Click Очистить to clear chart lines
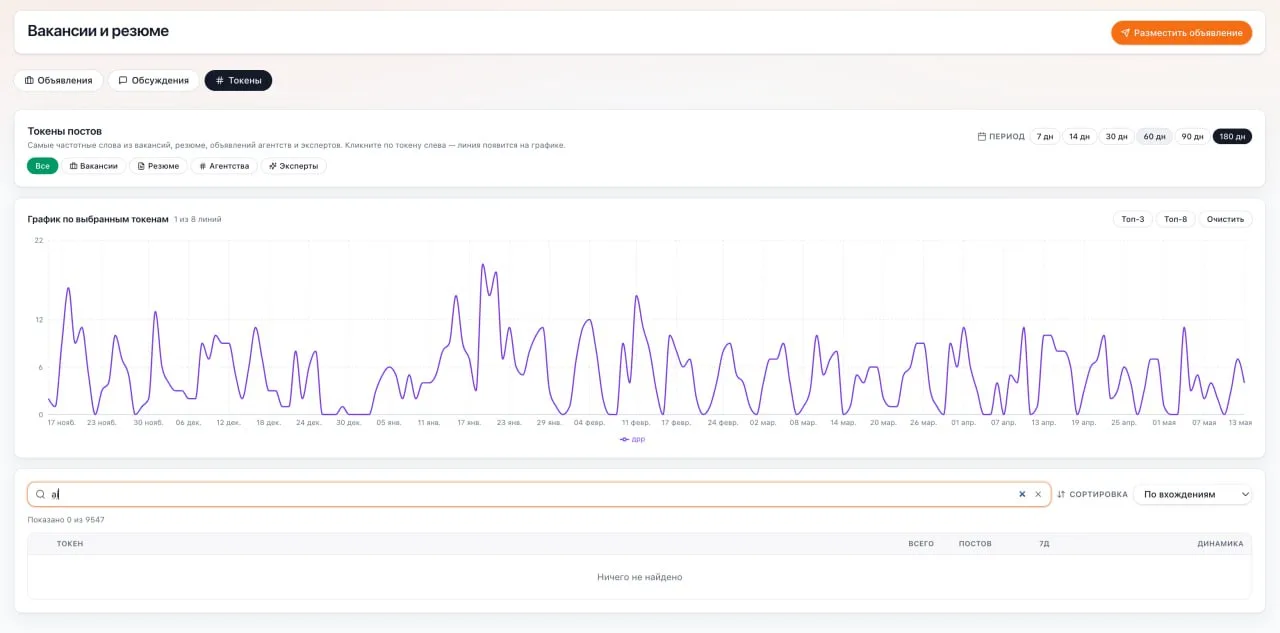 point(1225,219)
